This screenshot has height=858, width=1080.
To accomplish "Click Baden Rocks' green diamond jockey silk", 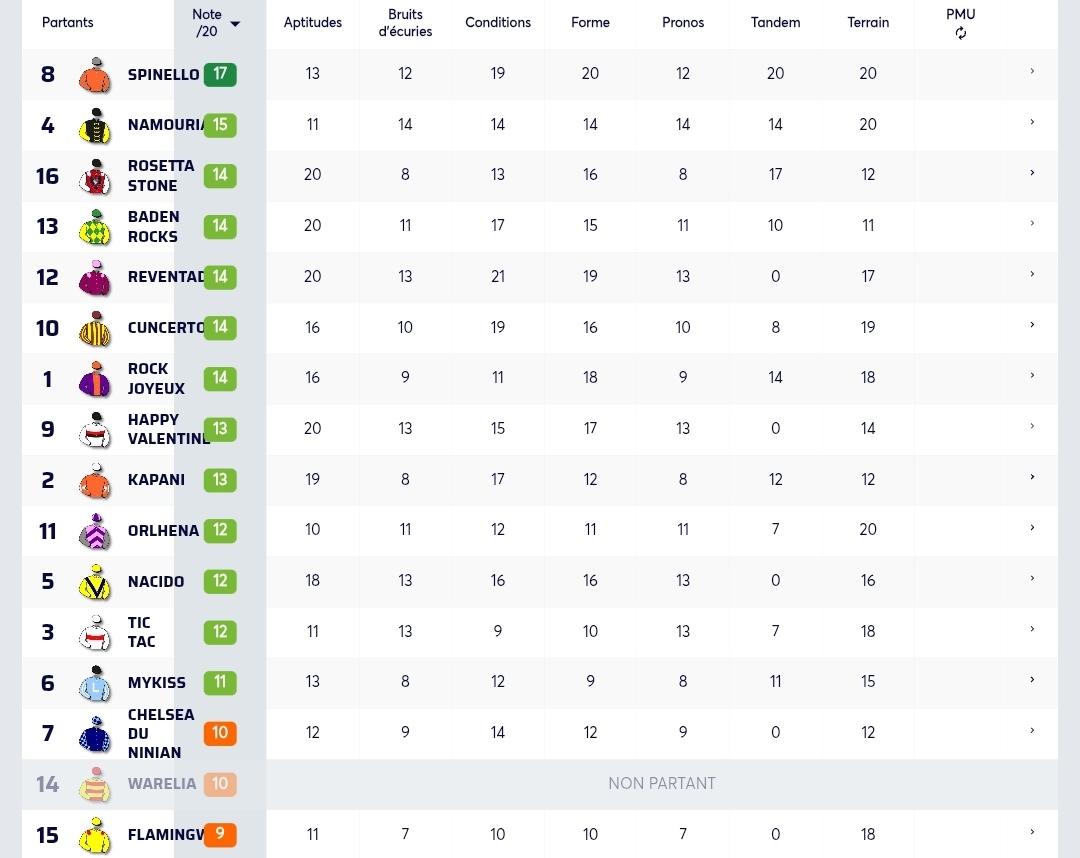I will [95, 227].
